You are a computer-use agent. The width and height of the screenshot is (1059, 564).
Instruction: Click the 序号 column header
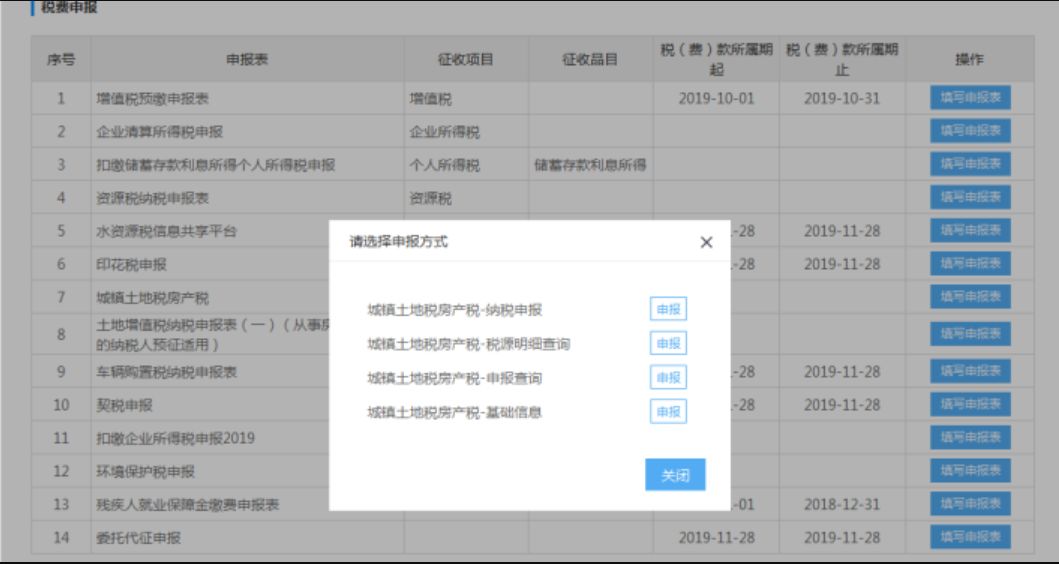pyautogui.click(x=61, y=59)
